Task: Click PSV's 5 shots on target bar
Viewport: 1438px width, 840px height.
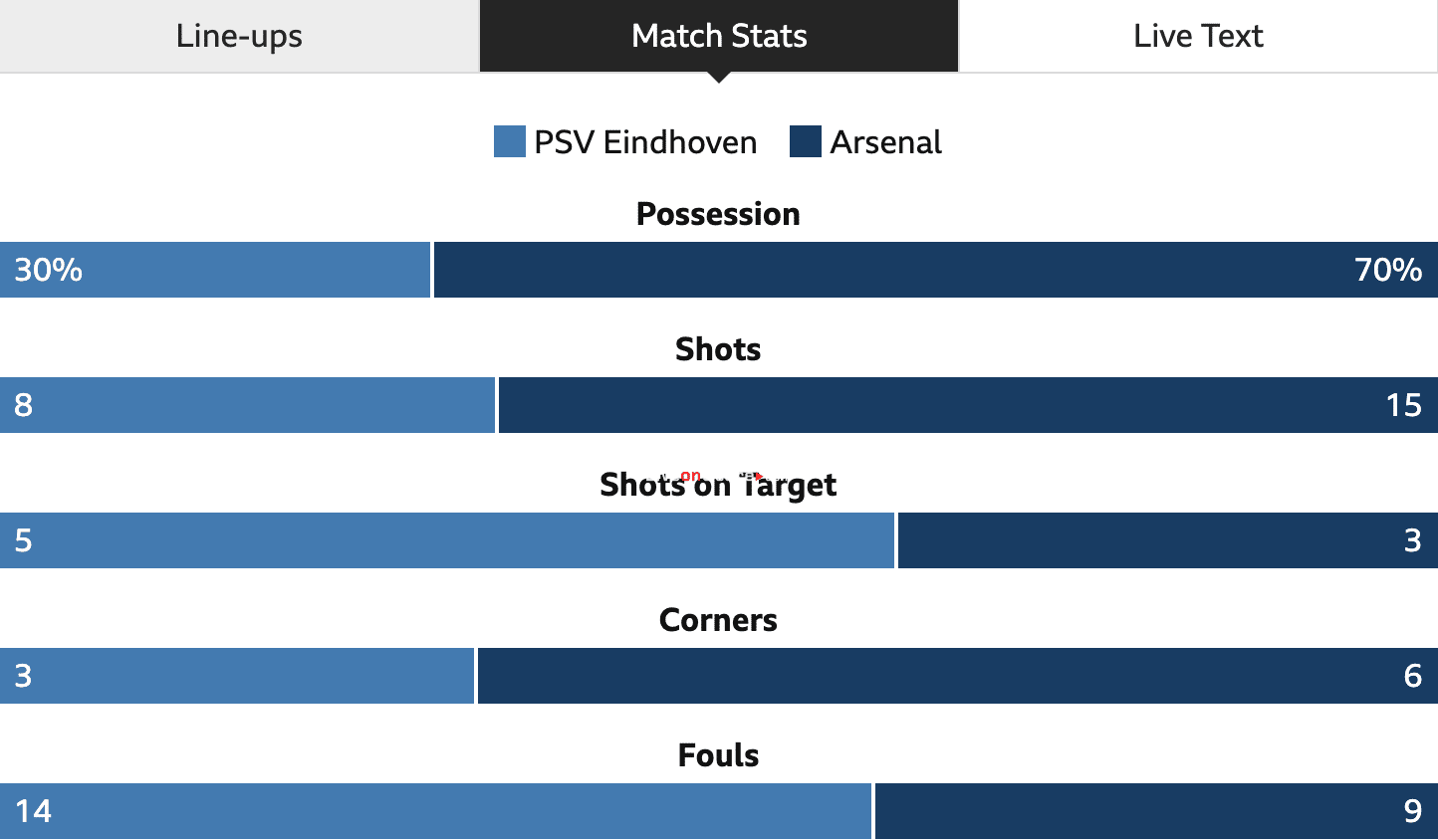Action: coord(447,540)
